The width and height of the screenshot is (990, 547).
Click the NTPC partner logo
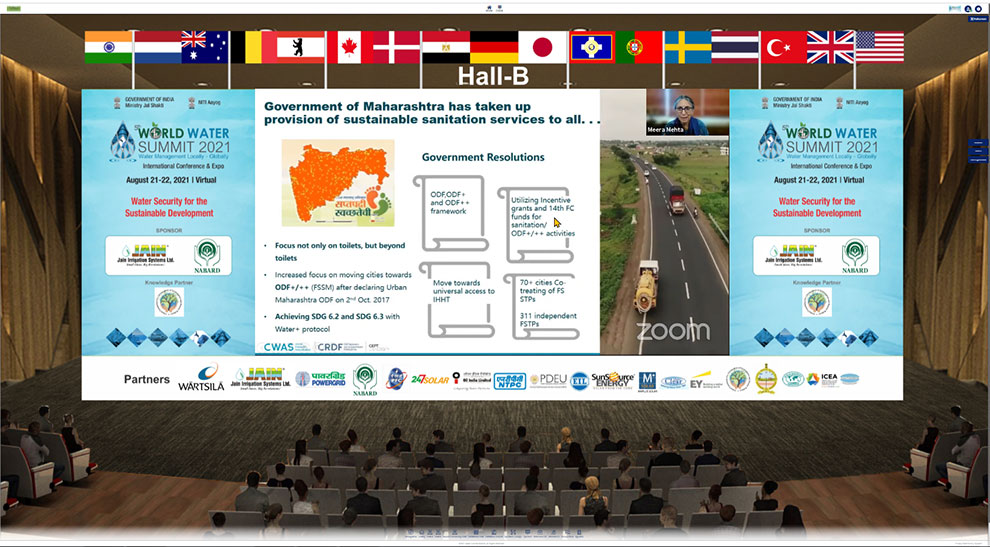[x=510, y=380]
